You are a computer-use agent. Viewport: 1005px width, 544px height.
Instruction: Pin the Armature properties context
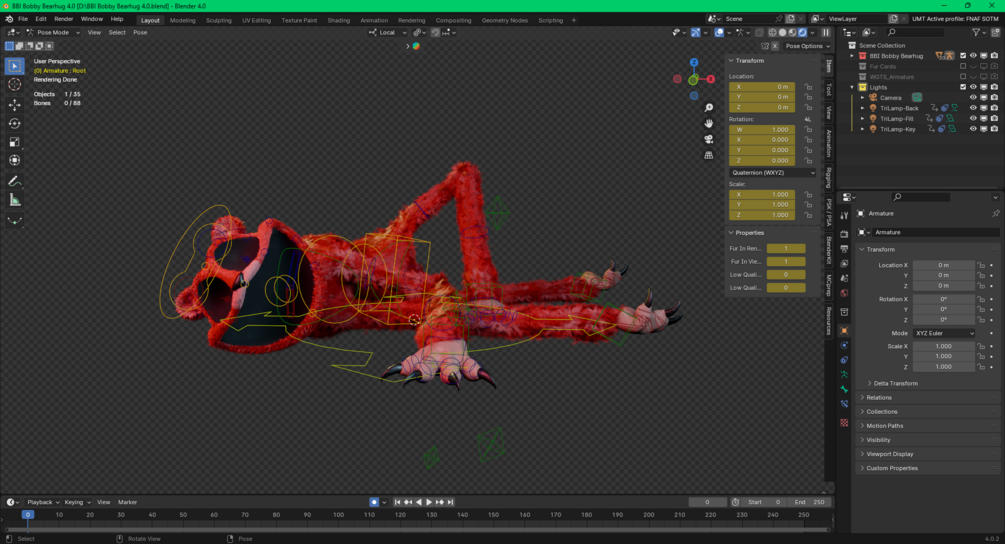pos(995,213)
